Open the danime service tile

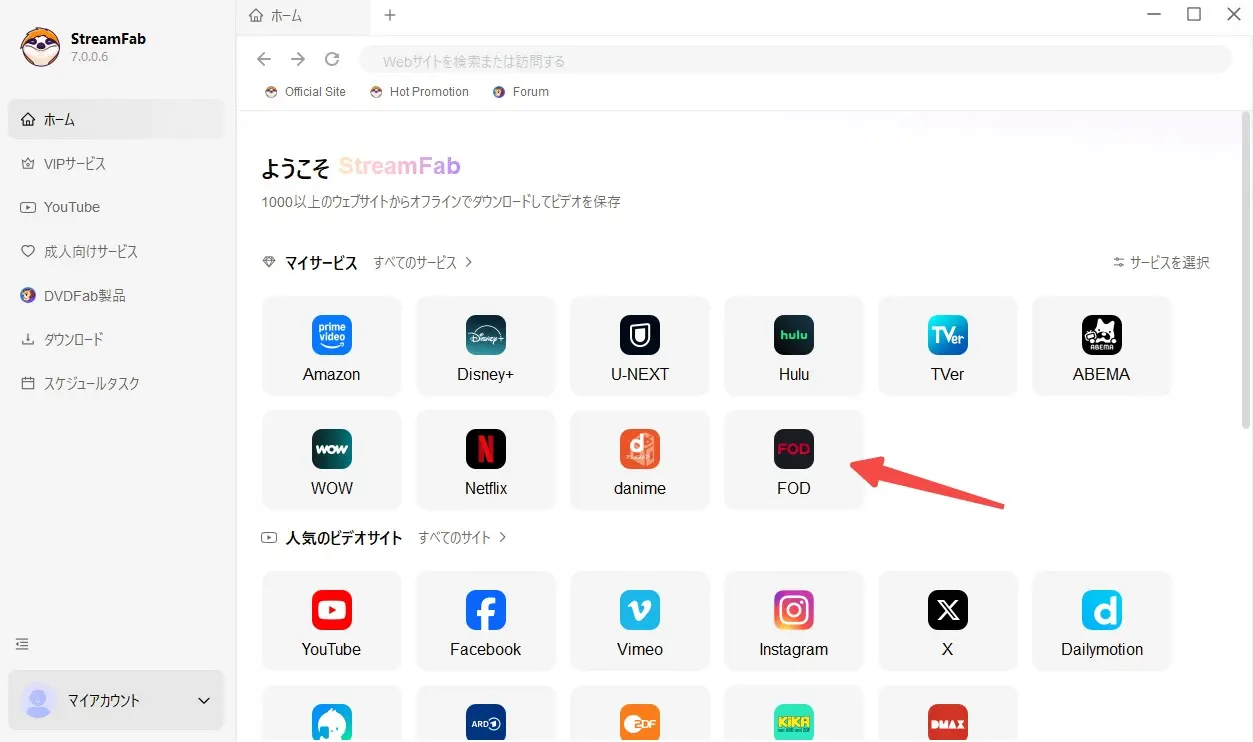pyautogui.click(x=639, y=460)
